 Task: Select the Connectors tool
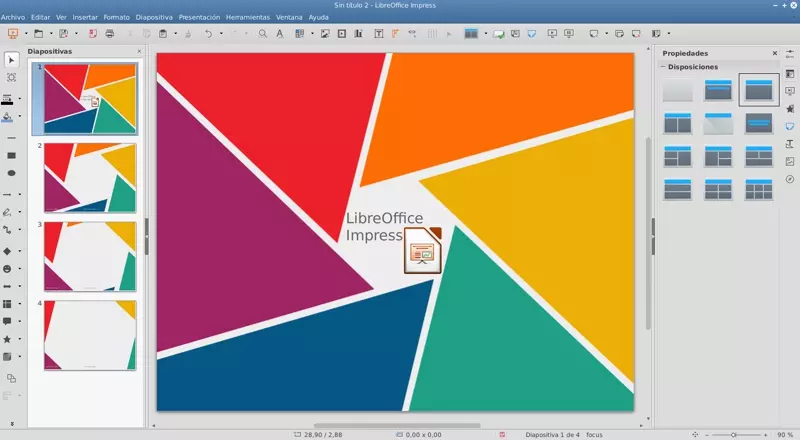[7, 230]
